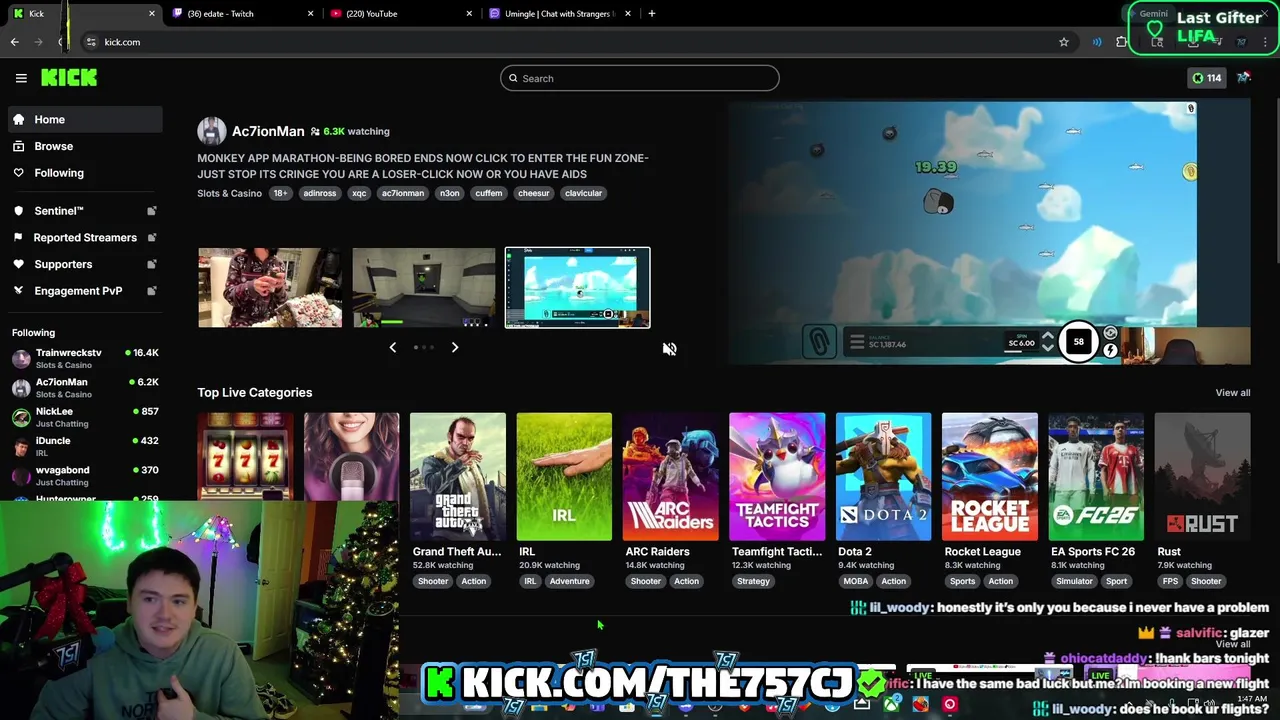Open Ac7ionMan channel avatar
1280x720 pixels.
tap(211, 131)
